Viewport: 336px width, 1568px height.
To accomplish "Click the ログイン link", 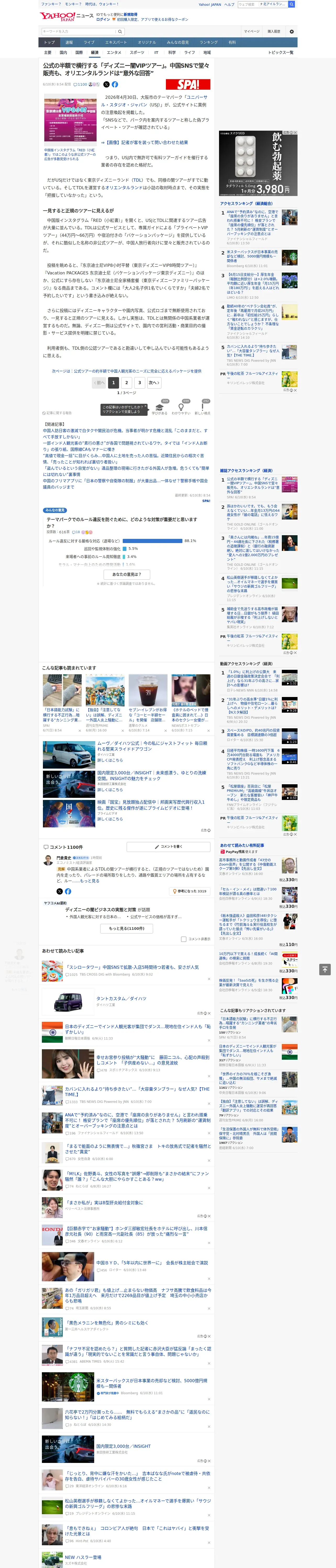I will [103, 20].
